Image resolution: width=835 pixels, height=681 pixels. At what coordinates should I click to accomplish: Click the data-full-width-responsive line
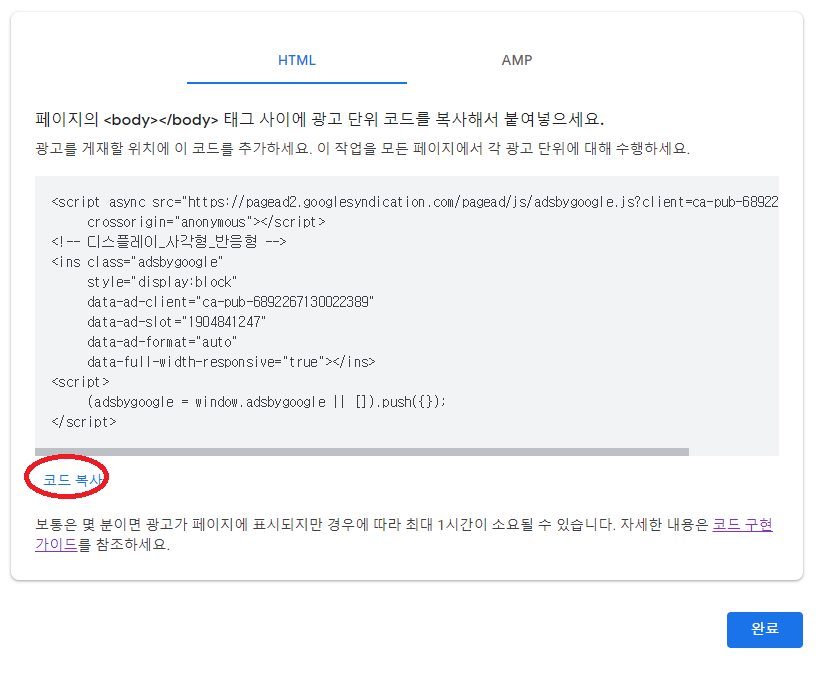click(x=231, y=362)
